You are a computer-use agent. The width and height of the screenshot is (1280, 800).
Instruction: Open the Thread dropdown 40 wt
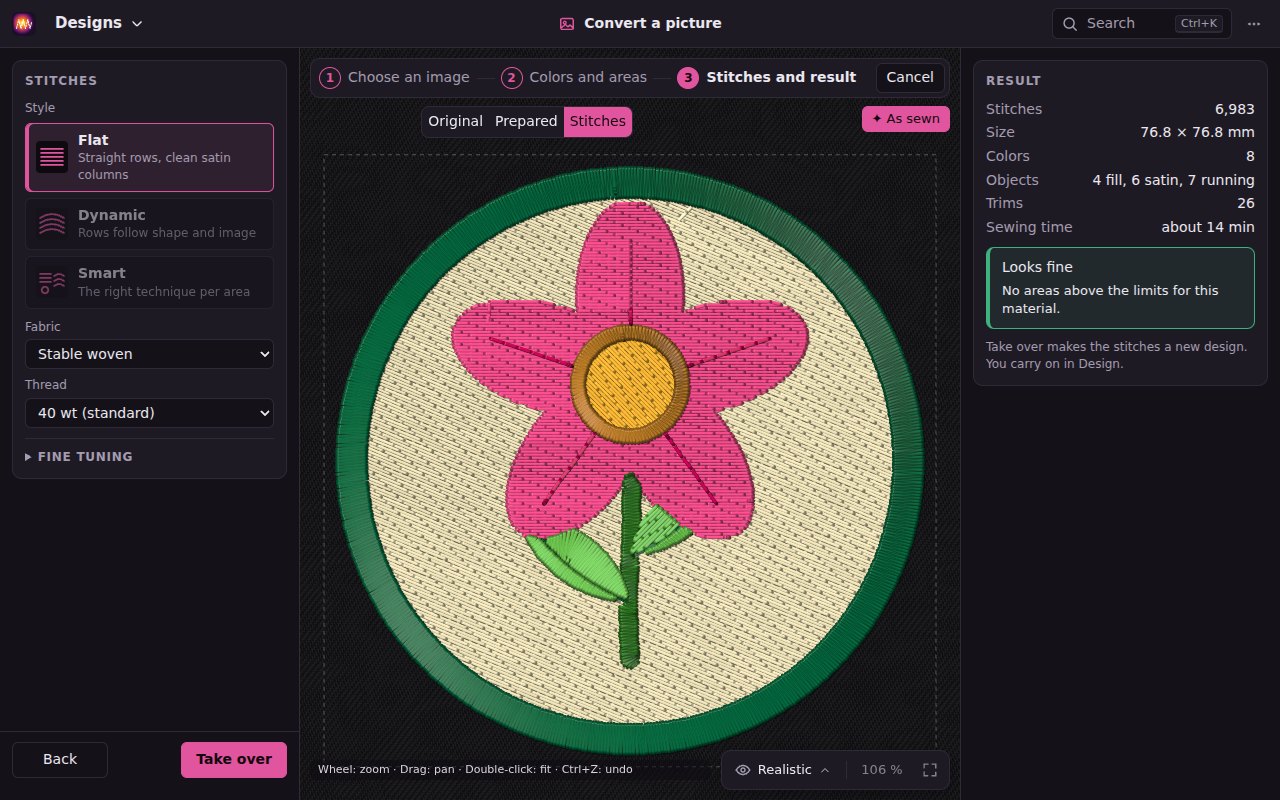pos(149,413)
